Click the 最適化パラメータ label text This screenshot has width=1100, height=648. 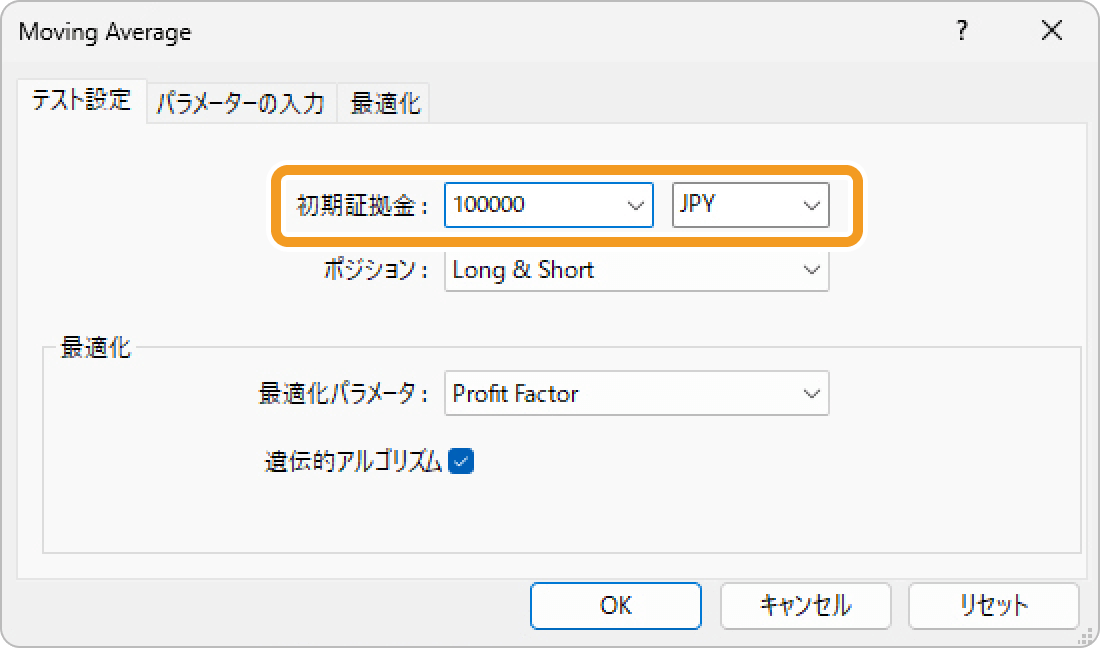point(343,393)
